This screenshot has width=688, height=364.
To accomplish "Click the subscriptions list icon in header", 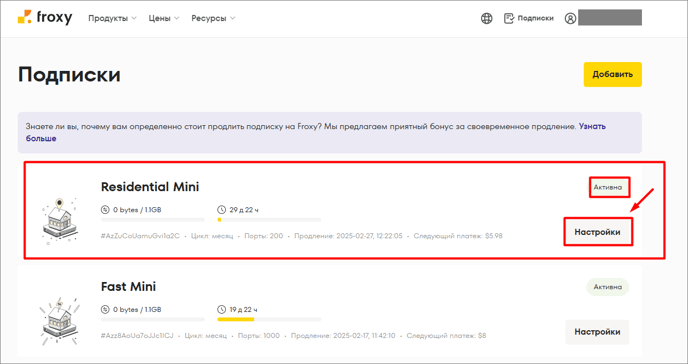I will coord(509,18).
